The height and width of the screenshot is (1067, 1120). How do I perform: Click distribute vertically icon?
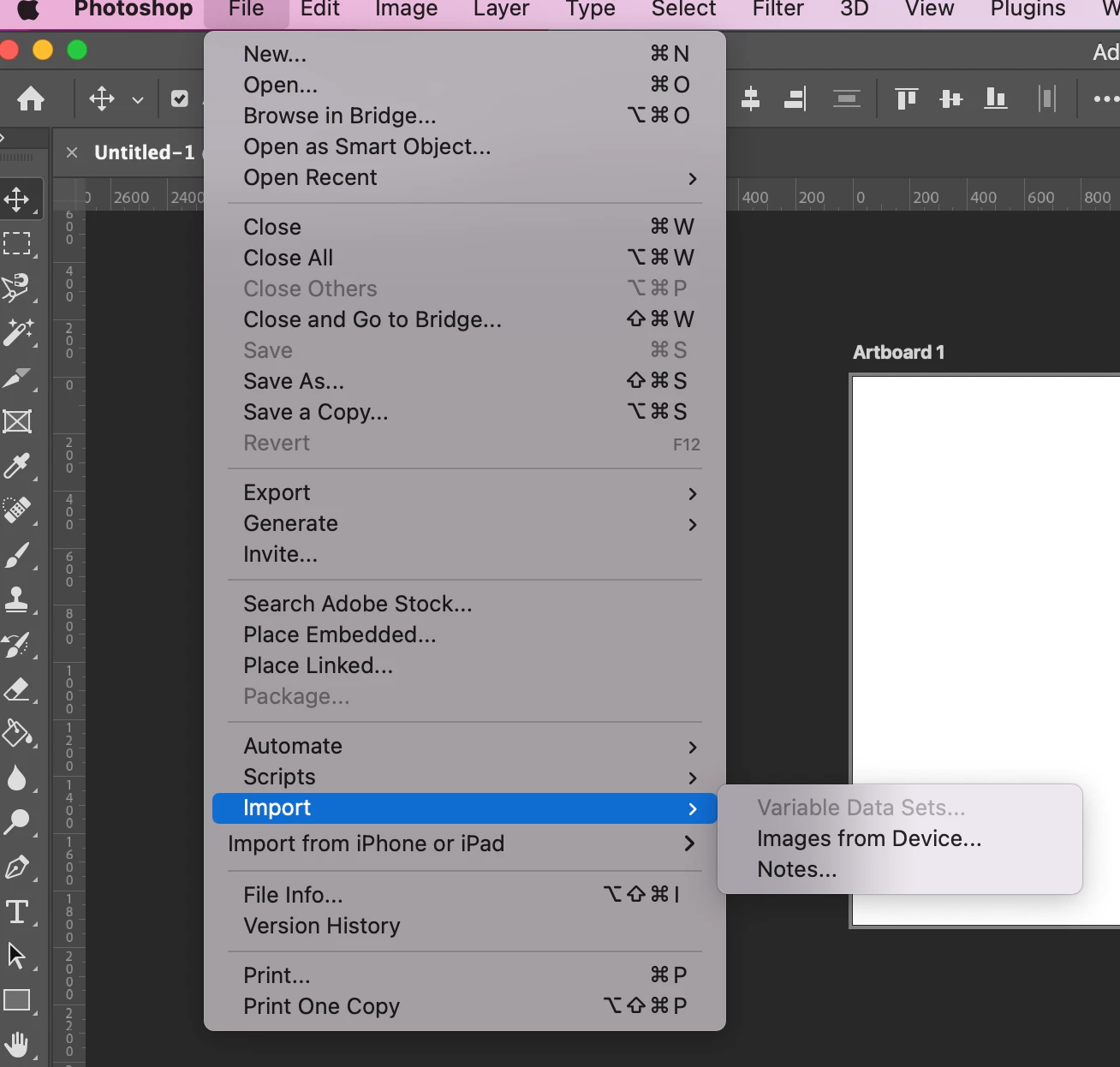847,99
